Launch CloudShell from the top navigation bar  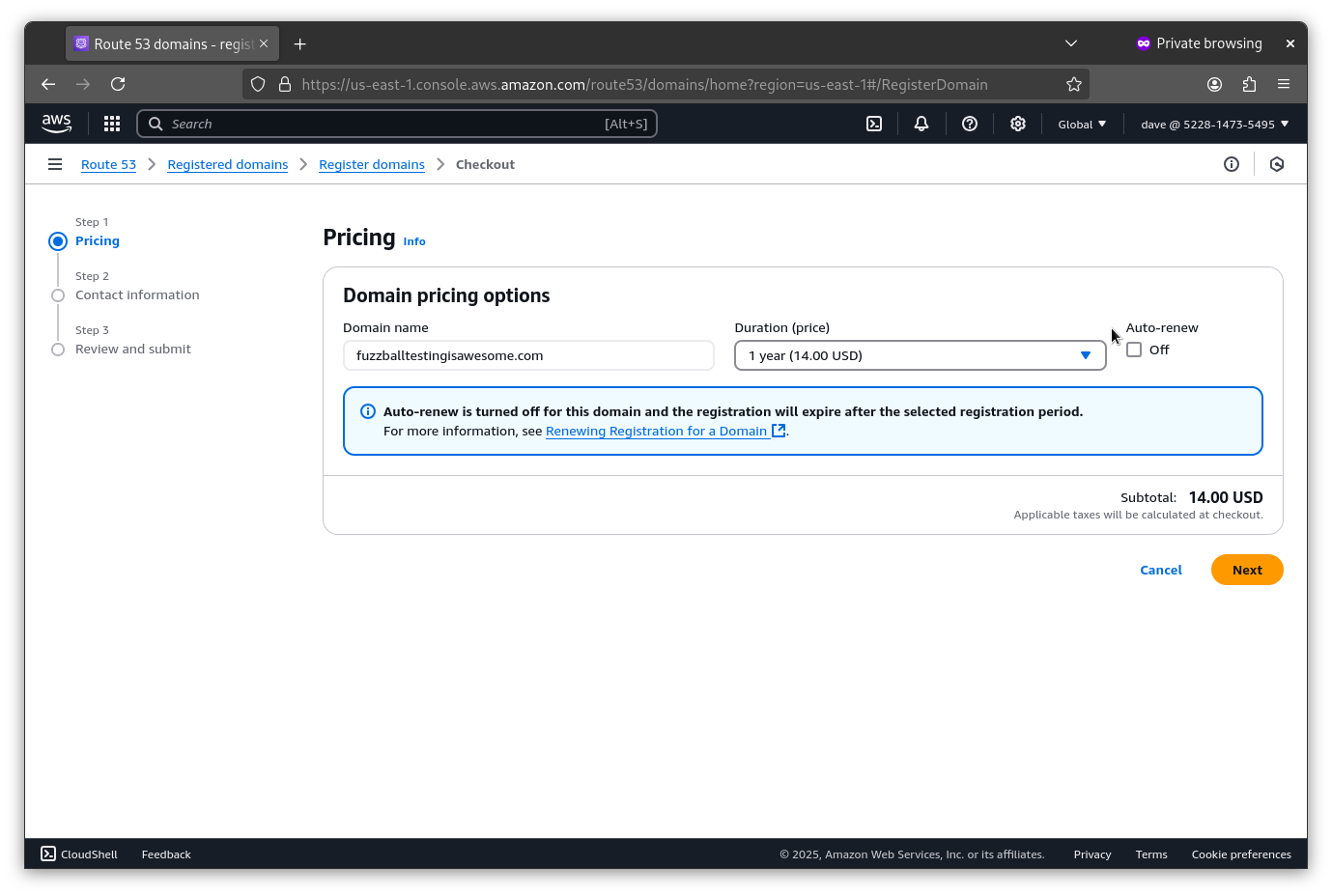[874, 124]
